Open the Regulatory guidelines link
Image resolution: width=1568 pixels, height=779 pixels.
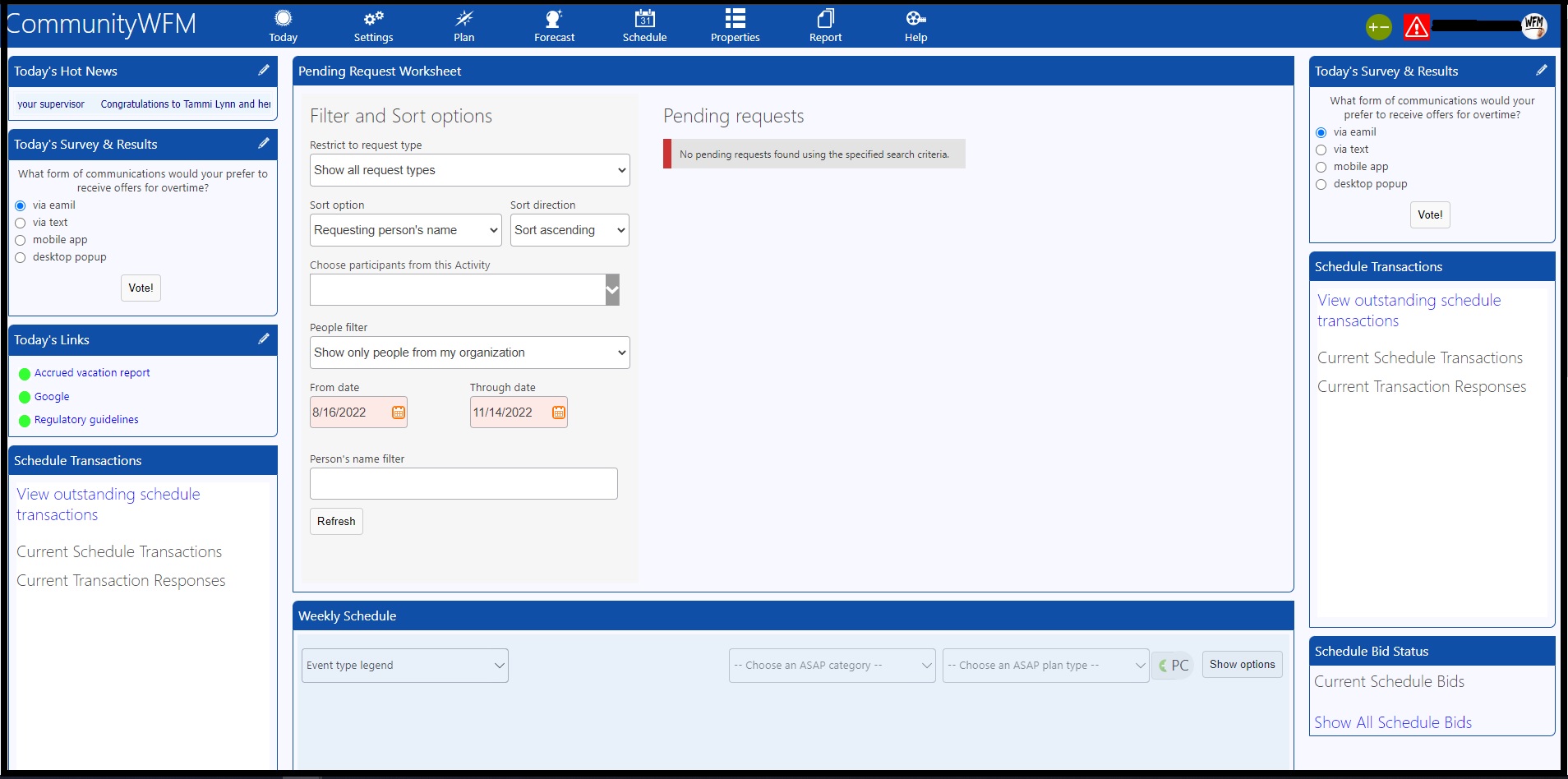(86, 419)
